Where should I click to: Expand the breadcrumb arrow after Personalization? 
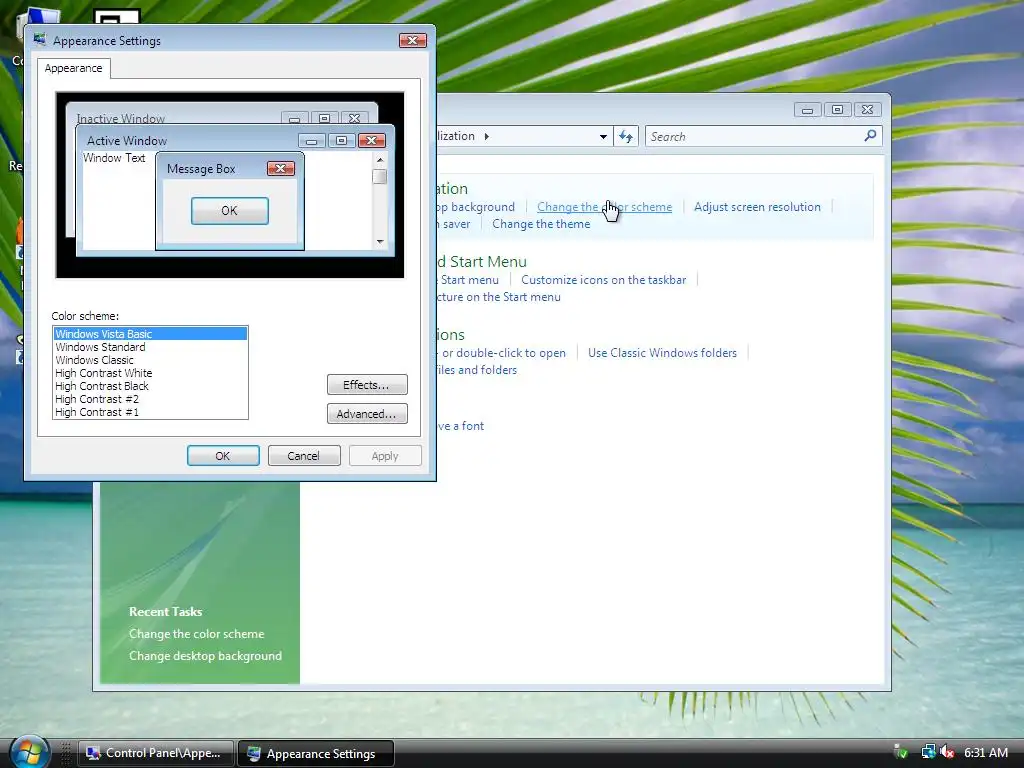(487, 136)
